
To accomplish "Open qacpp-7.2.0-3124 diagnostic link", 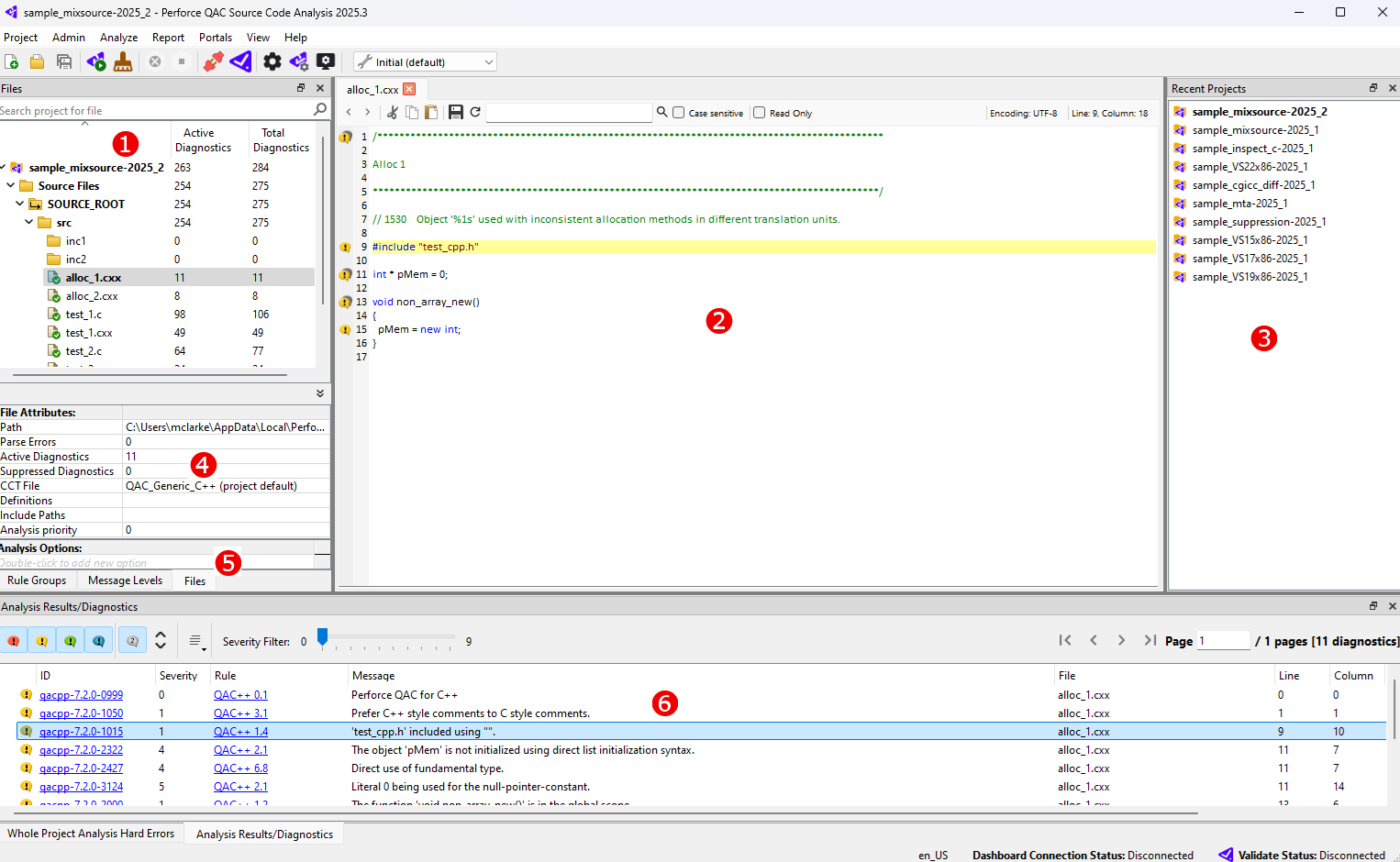I will click(x=81, y=787).
